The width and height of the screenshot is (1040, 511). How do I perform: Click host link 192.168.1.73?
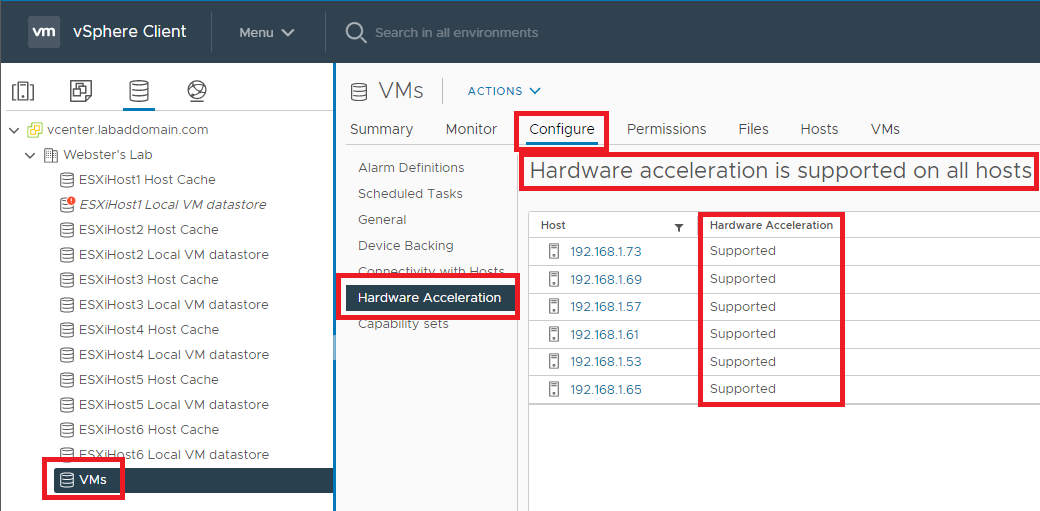[x=605, y=251]
